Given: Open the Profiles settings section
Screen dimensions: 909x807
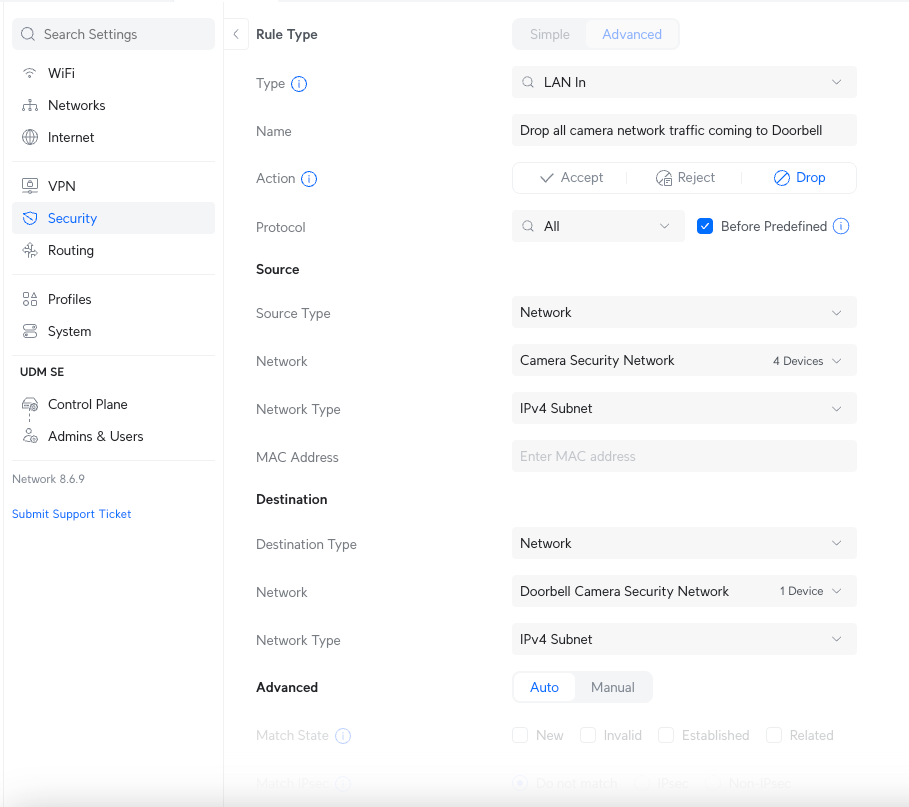Looking at the screenshot, I should click(114, 299).
